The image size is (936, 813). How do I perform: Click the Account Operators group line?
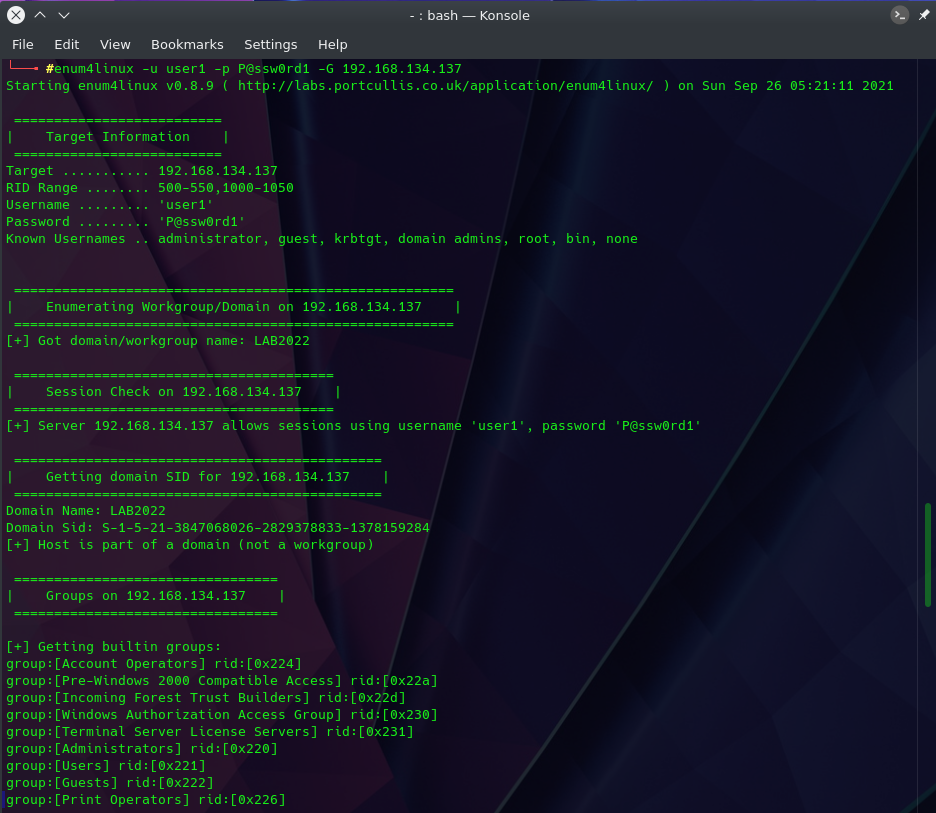coord(154,664)
